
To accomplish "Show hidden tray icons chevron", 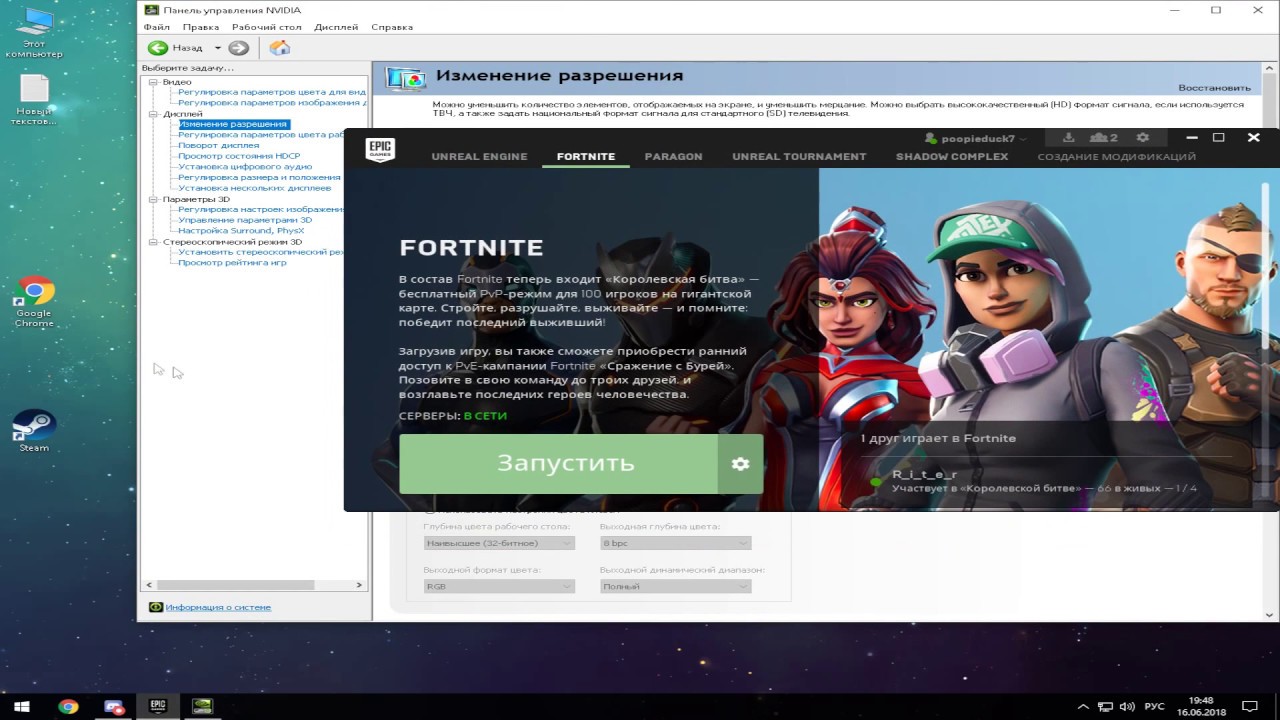I will pos(1084,706).
